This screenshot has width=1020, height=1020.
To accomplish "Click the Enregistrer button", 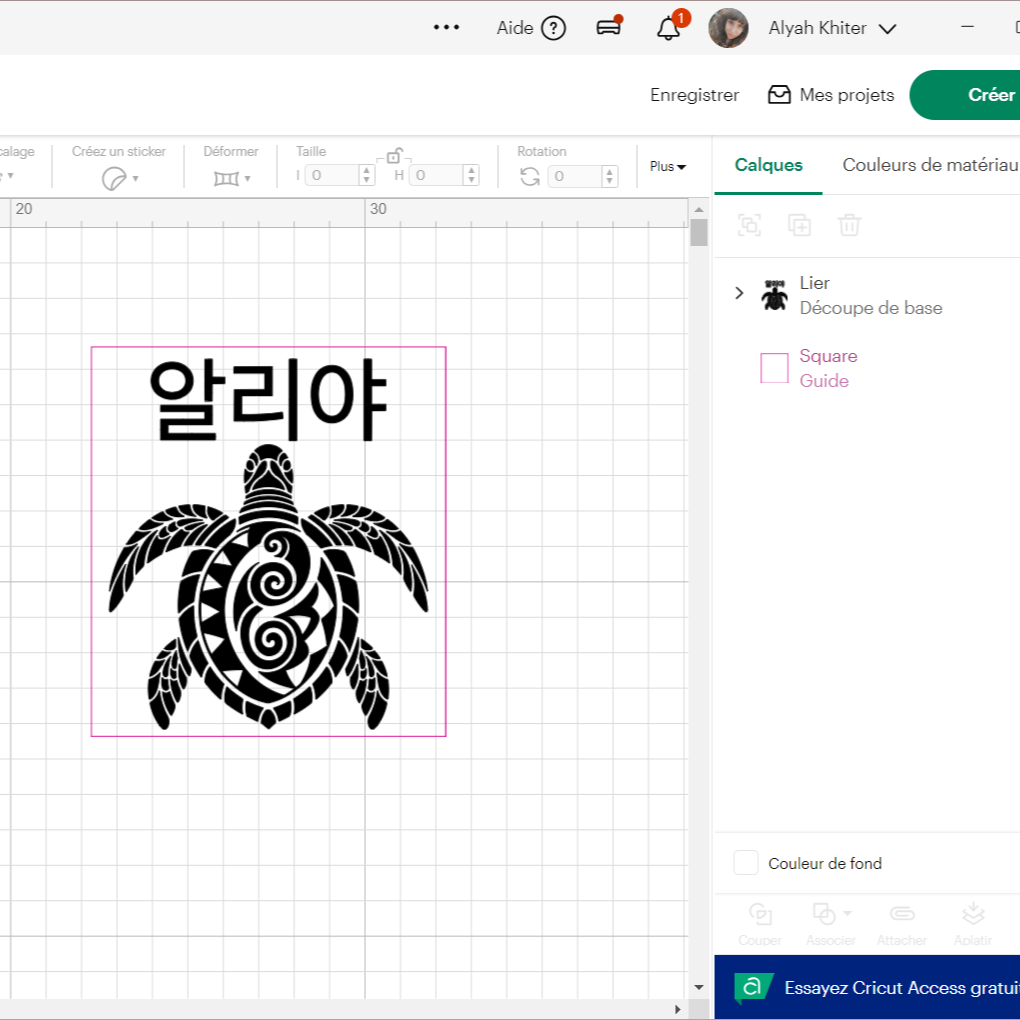I will pos(694,95).
